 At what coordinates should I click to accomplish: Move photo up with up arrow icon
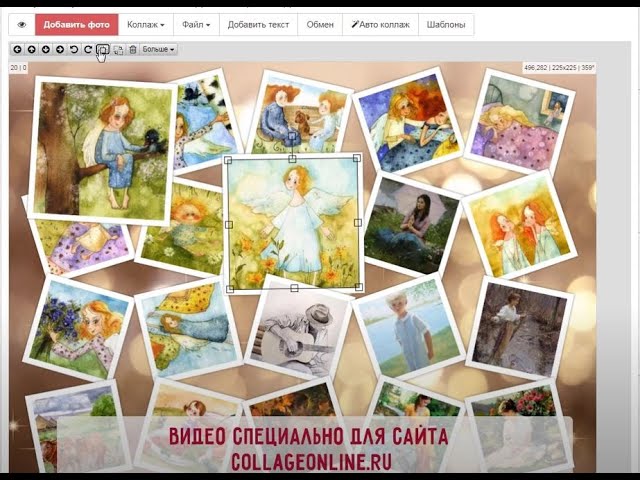pos(31,49)
